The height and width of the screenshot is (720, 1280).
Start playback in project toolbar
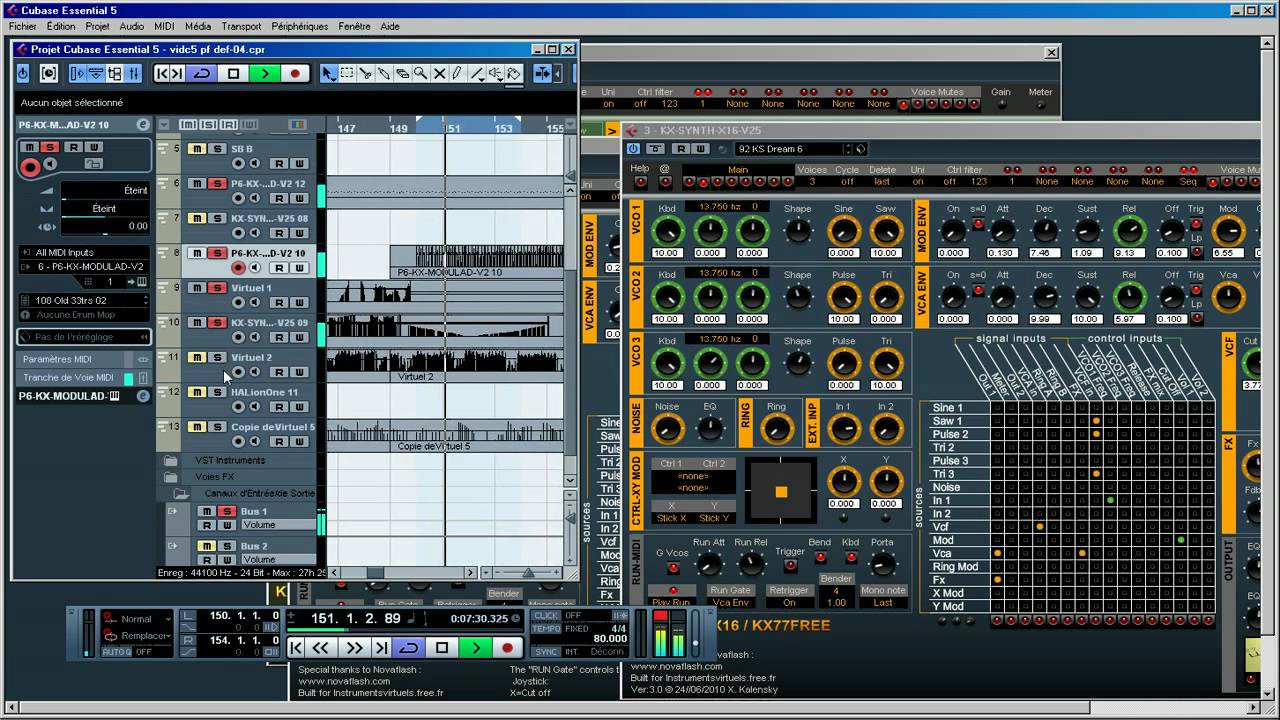point(265,73)
